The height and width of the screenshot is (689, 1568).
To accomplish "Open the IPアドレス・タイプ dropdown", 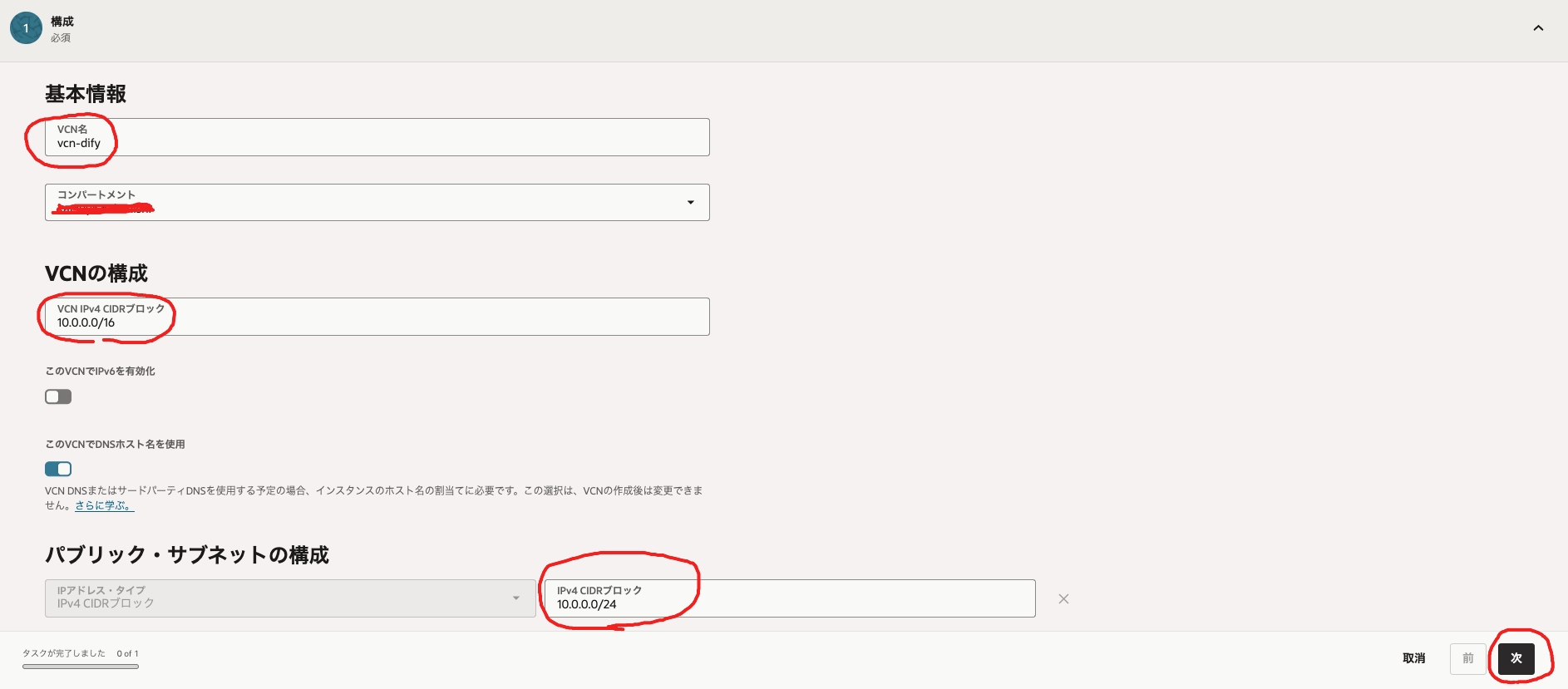I will [290, 598].
